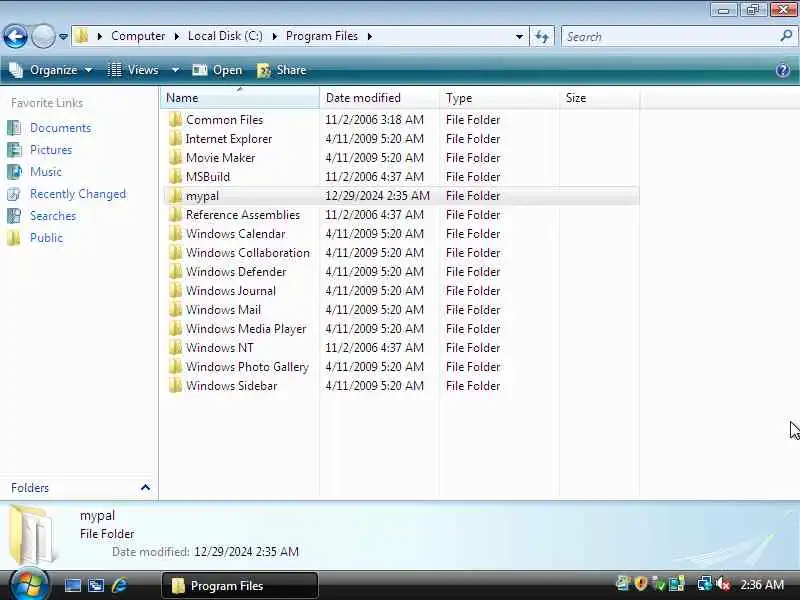Select the Windows Defender folder icon
Viewport: 800px width, 600px height.
point(175,272)
